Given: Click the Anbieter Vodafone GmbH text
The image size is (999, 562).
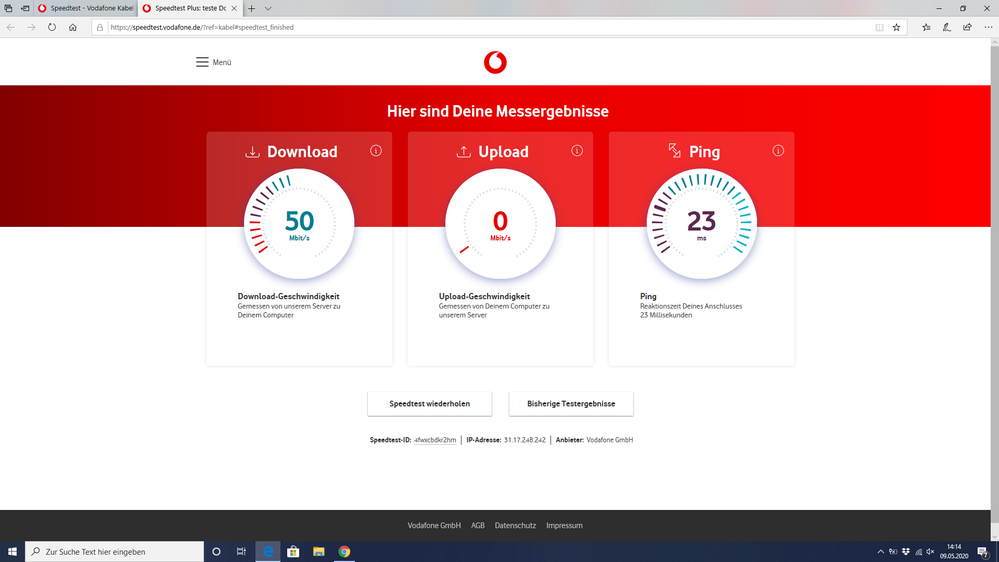Looking at the screenshot, I should pyautogui.click(x=594, y=440).
